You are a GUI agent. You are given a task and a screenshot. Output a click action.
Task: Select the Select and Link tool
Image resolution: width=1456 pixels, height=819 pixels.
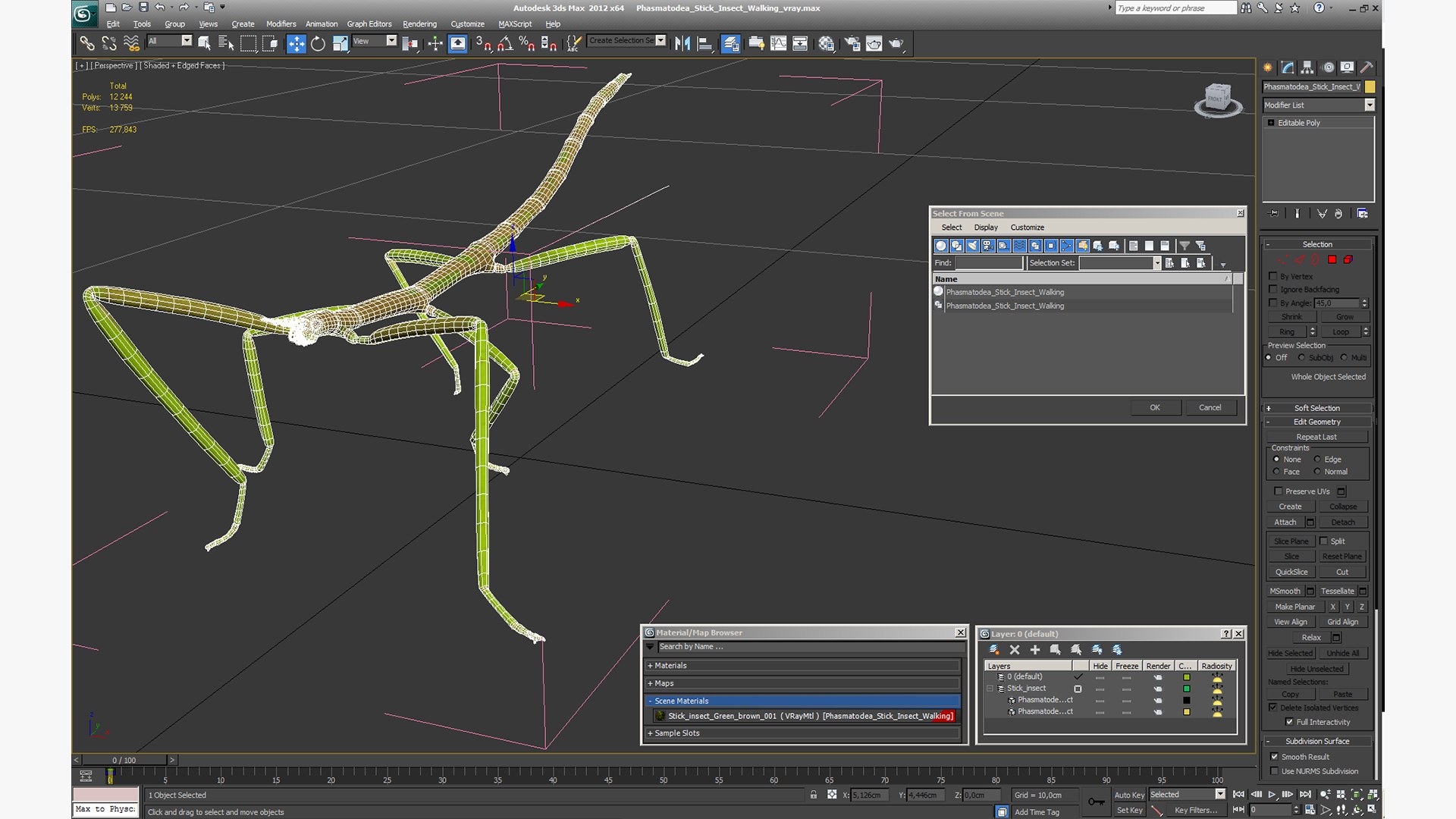(87, 43)
